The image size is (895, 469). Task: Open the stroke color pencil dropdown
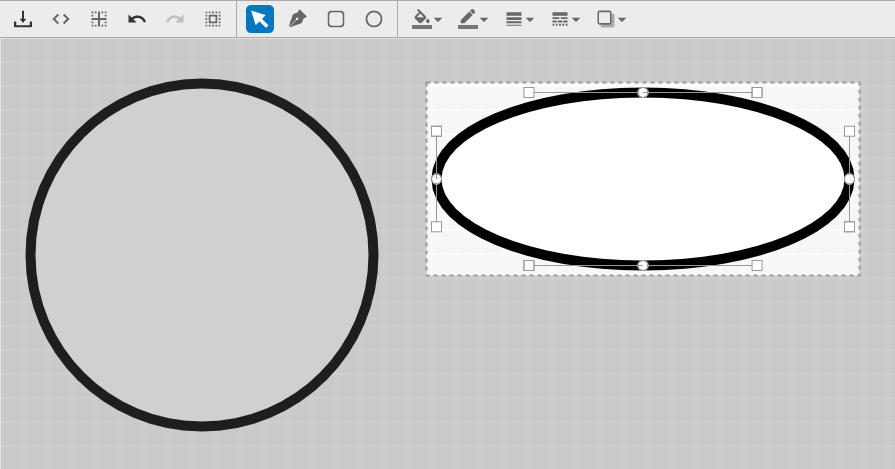pos(473,19)
